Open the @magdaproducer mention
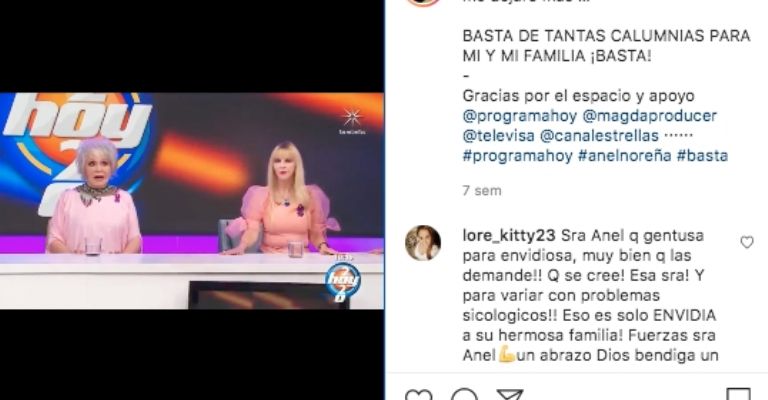The image size is (768, 400). tap(649, 116)
